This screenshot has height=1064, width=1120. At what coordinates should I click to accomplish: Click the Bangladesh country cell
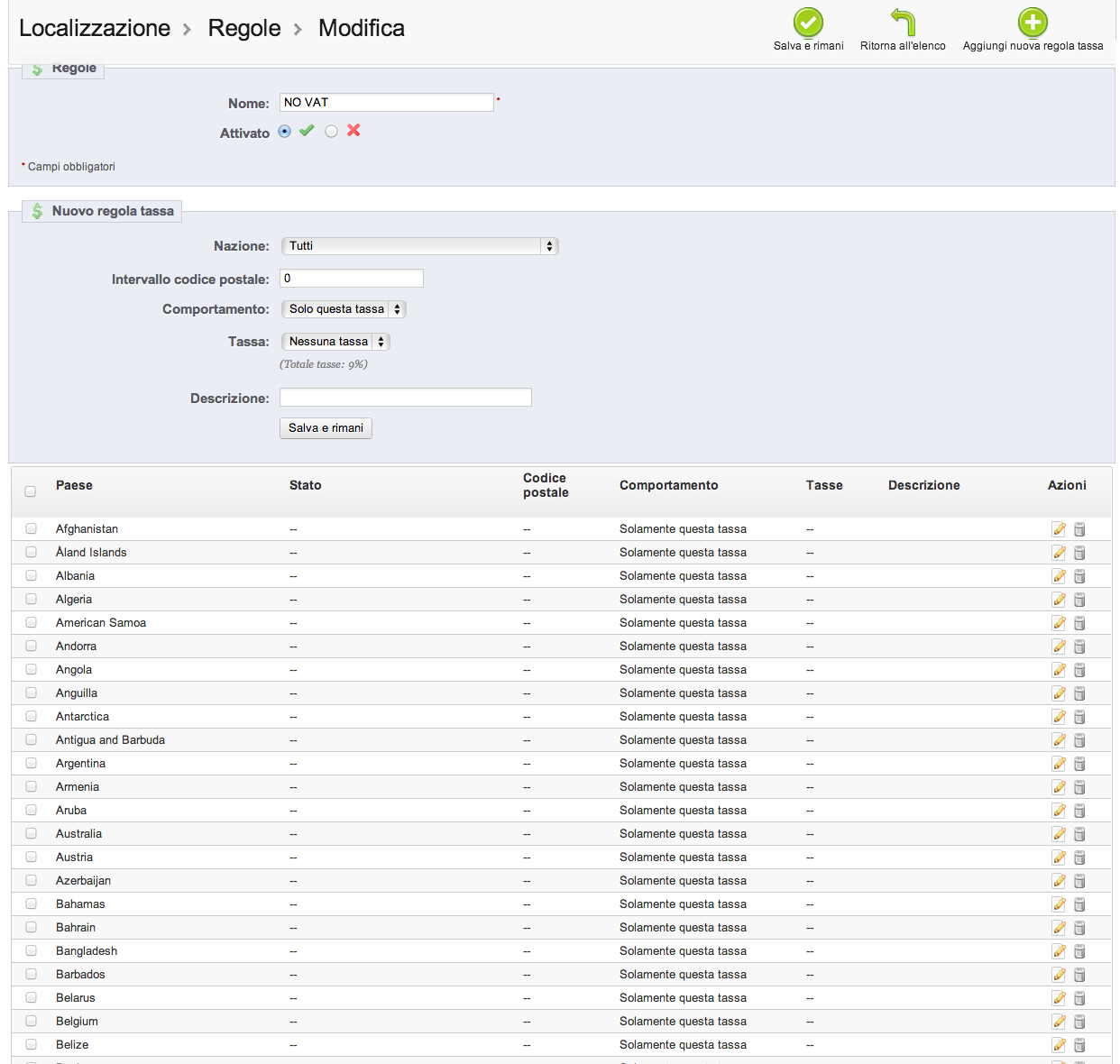pyautogui.click(x=87, y=951)
